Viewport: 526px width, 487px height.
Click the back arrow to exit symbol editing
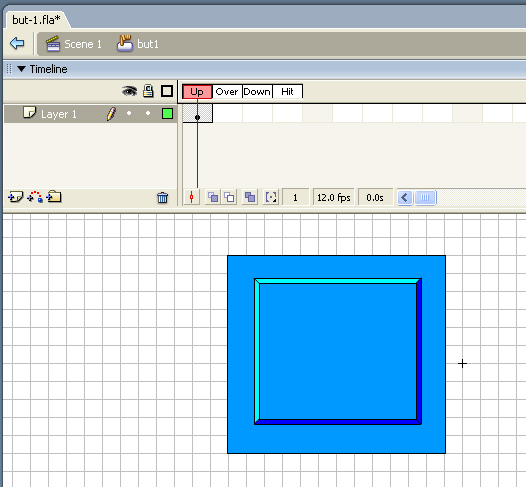tap(17, 43)
